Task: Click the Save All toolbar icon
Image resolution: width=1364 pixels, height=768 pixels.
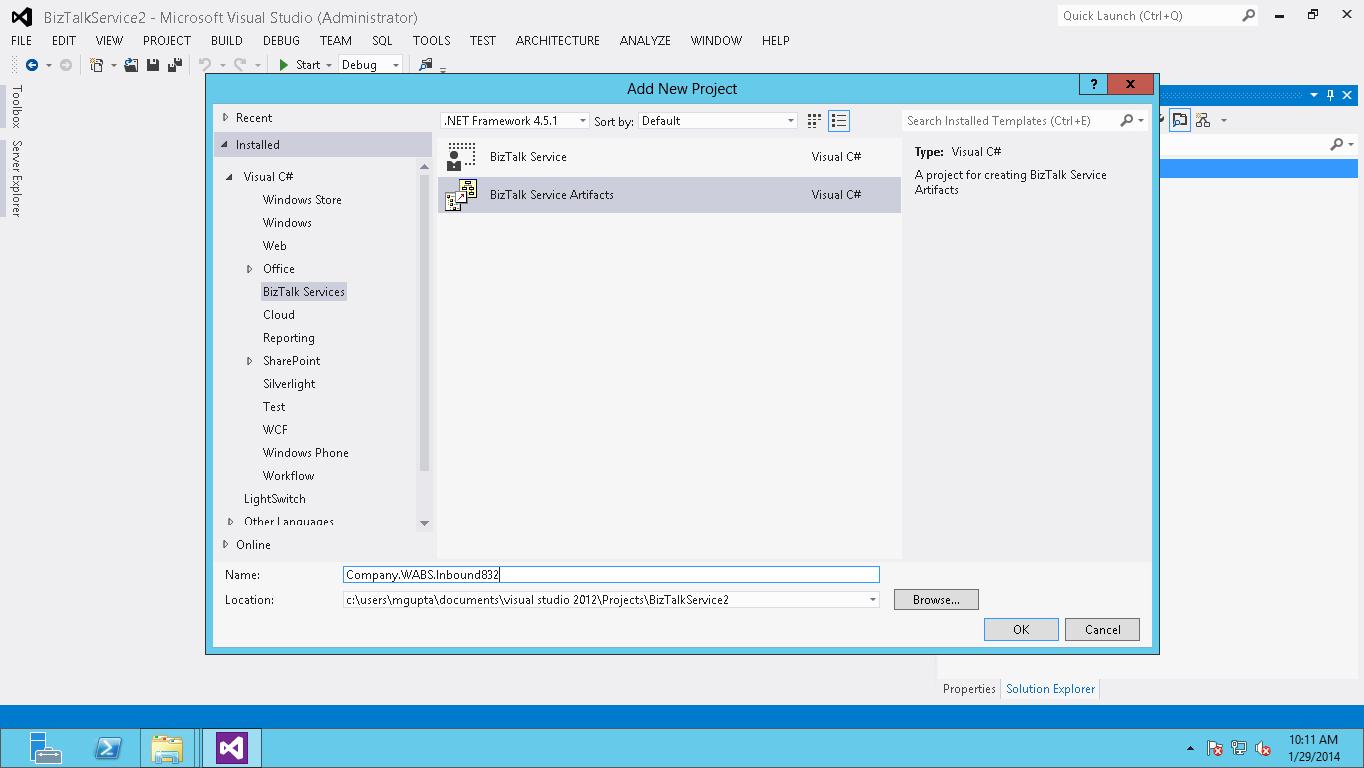Action: pos(175,65)
